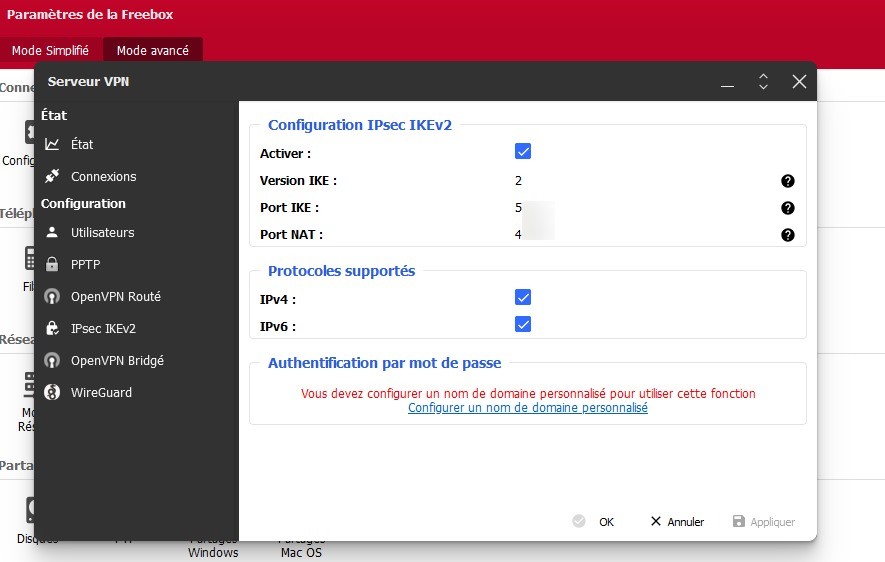Click Authentification par mot de passe heading
The width and height of the screenshot is (885, 562).
tap(384, 363)
